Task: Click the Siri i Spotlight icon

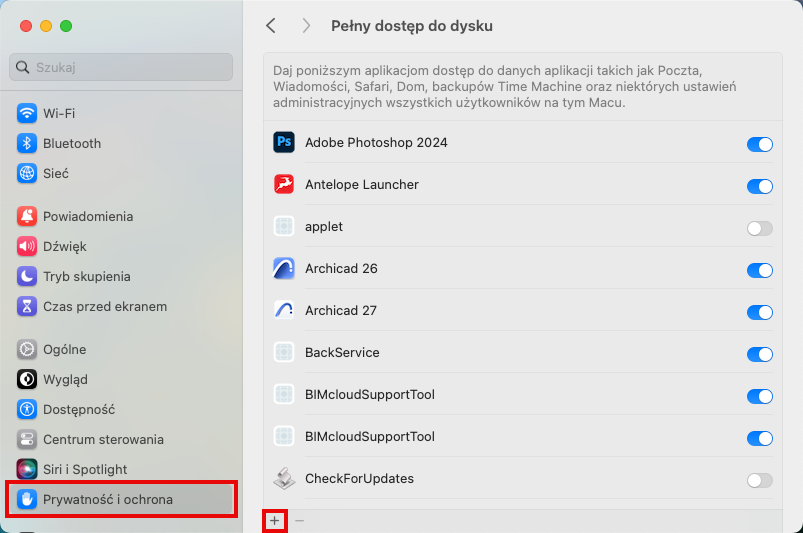Action: pos(27,470)
